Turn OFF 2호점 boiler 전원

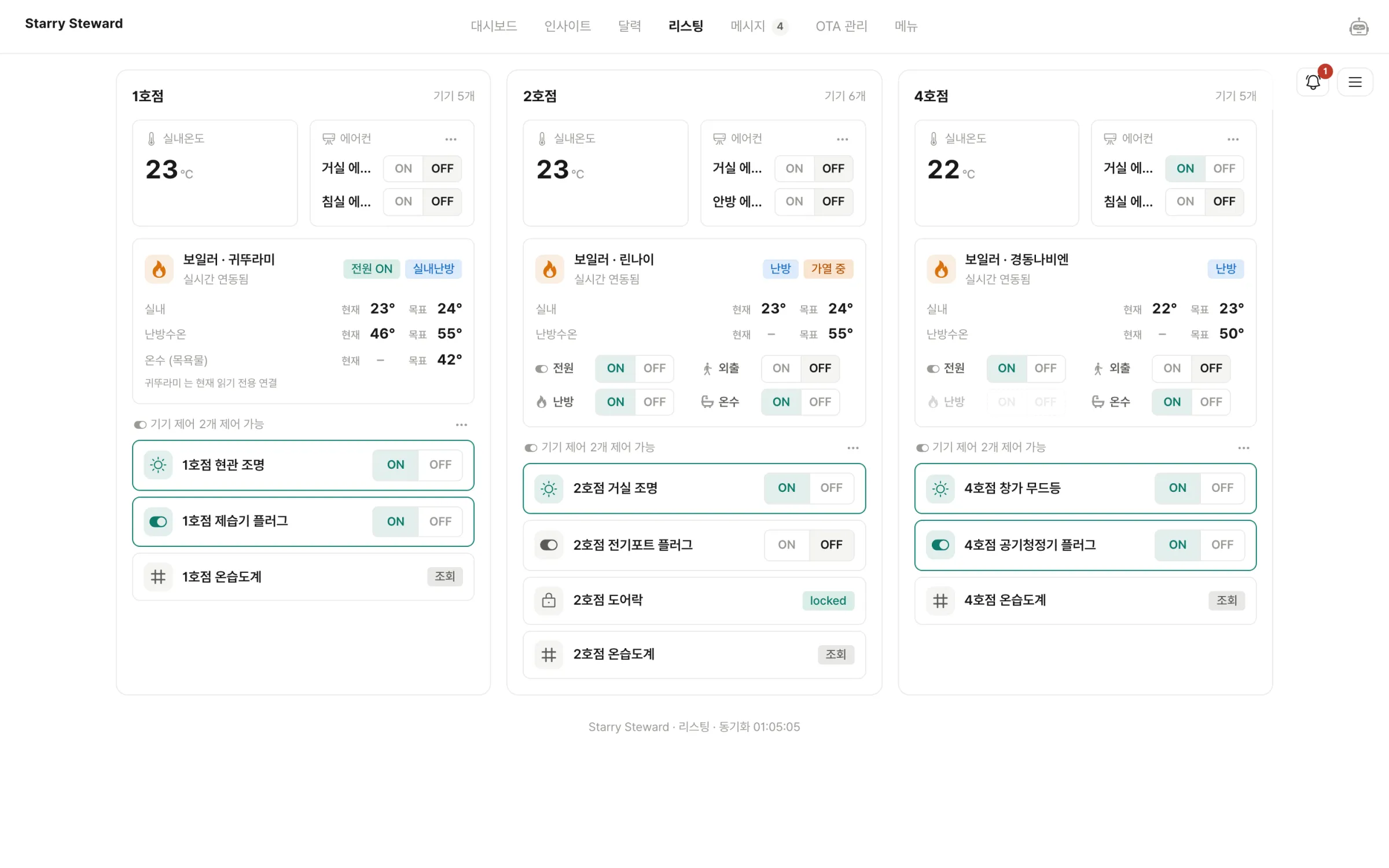(655, 369)
